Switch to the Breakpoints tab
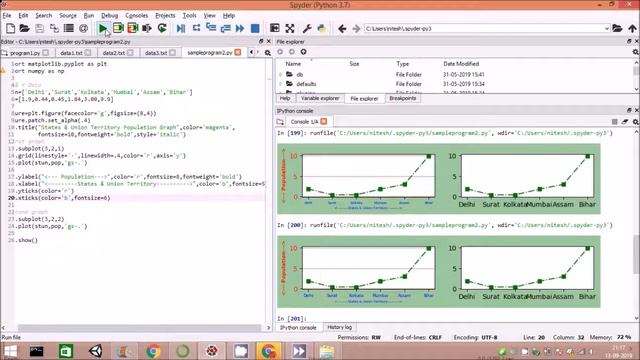 402,98
